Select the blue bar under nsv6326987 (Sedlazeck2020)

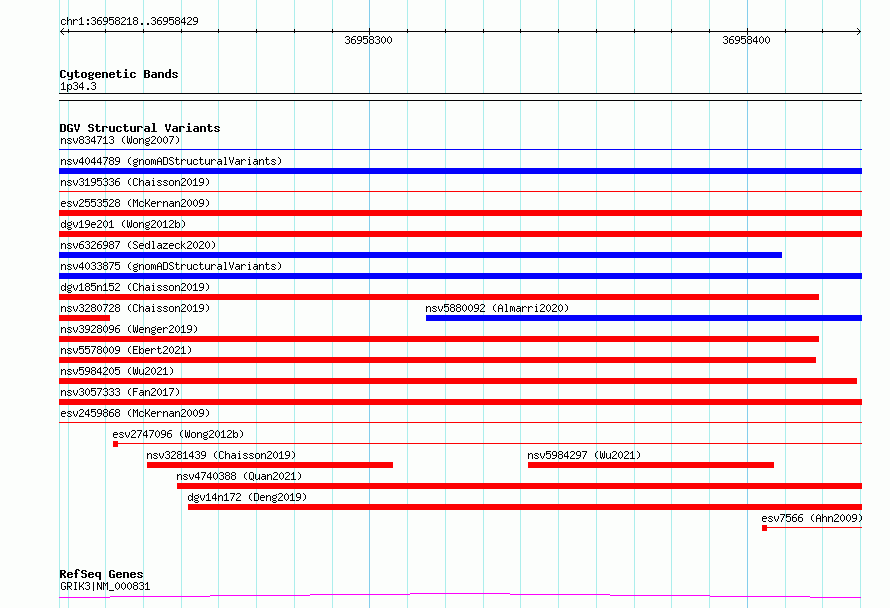point(421,255)
